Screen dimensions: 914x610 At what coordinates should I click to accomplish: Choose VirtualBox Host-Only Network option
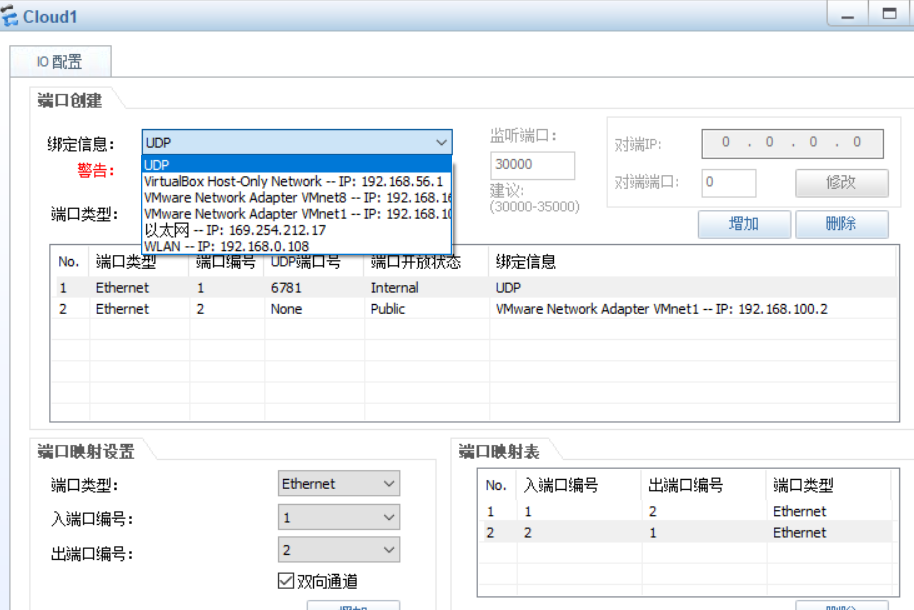297,181
